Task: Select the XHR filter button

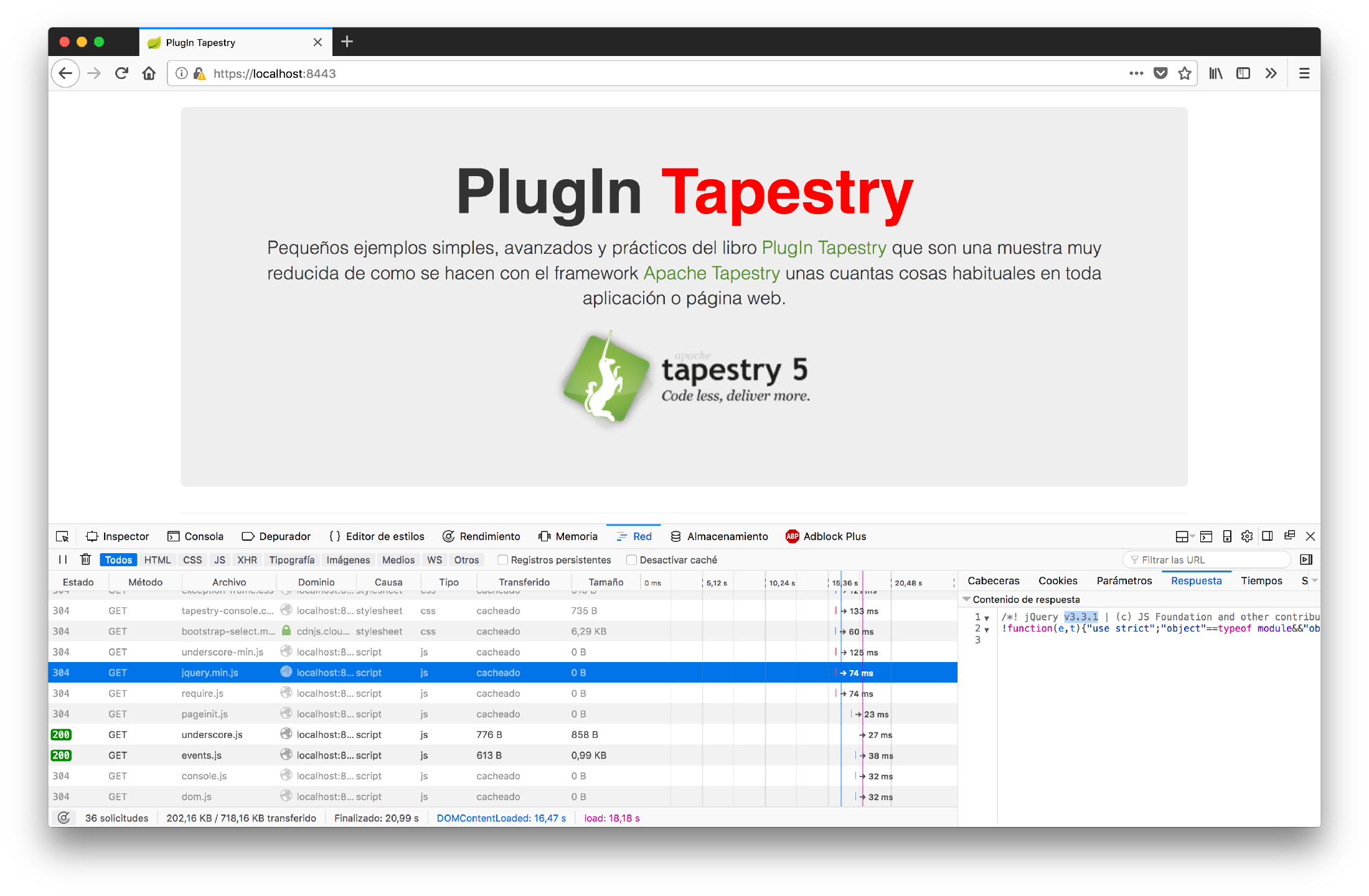Action: [x=247, y=560]
